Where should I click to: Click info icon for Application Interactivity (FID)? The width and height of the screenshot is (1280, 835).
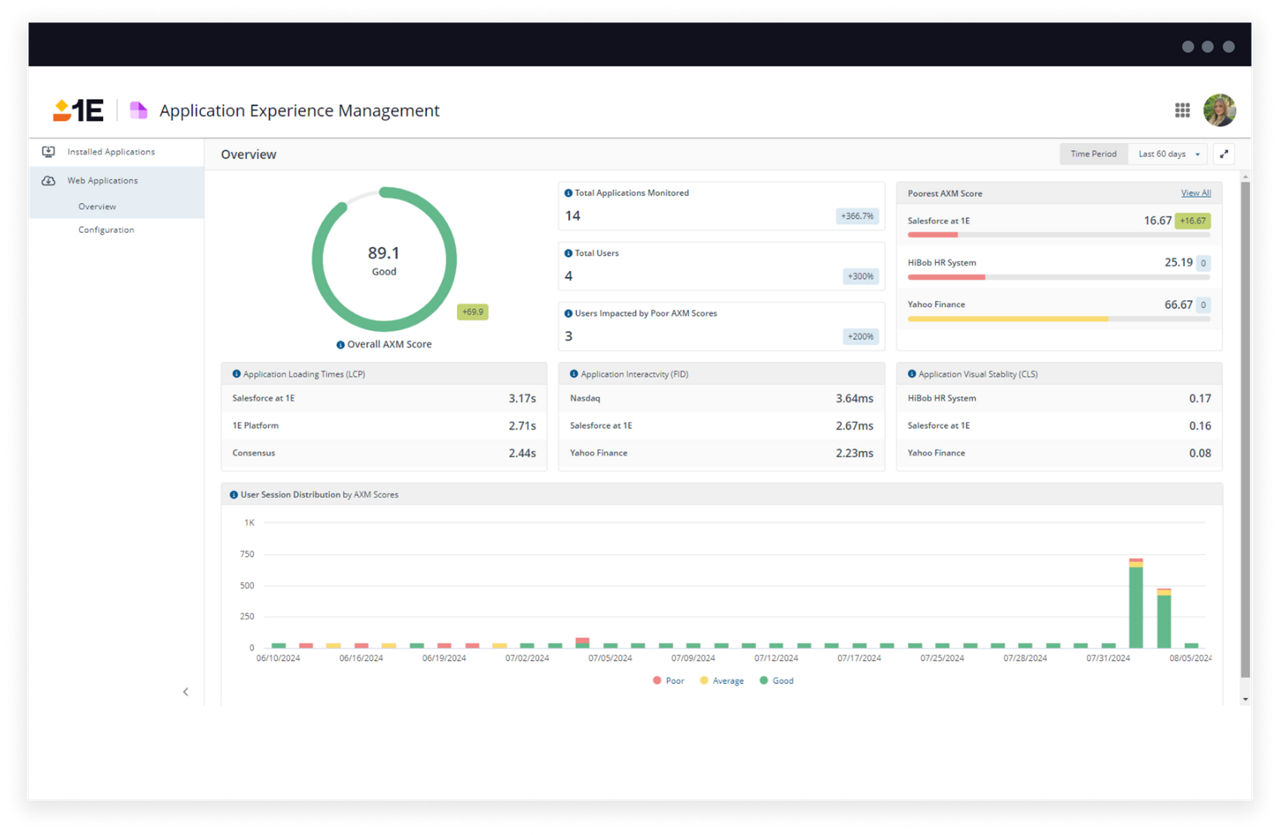574,374
